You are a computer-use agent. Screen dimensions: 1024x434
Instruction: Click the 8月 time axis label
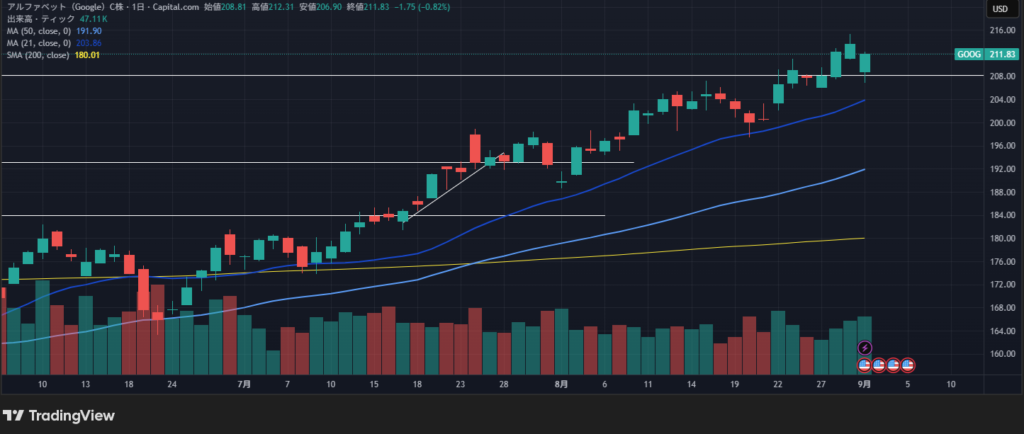click(561, 384)
